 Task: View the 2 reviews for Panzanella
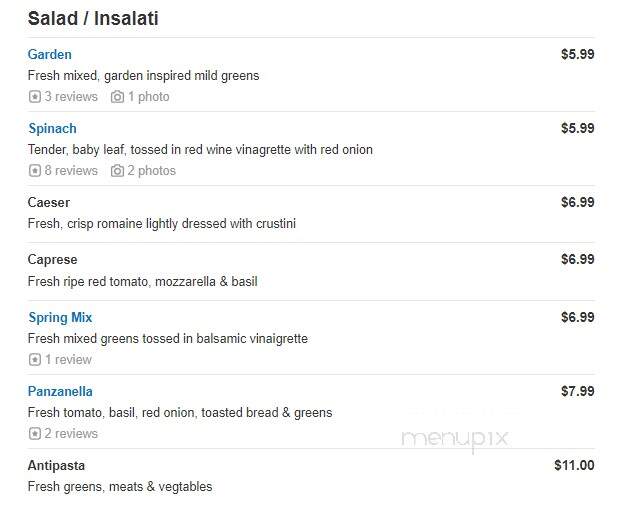(71, 434)
